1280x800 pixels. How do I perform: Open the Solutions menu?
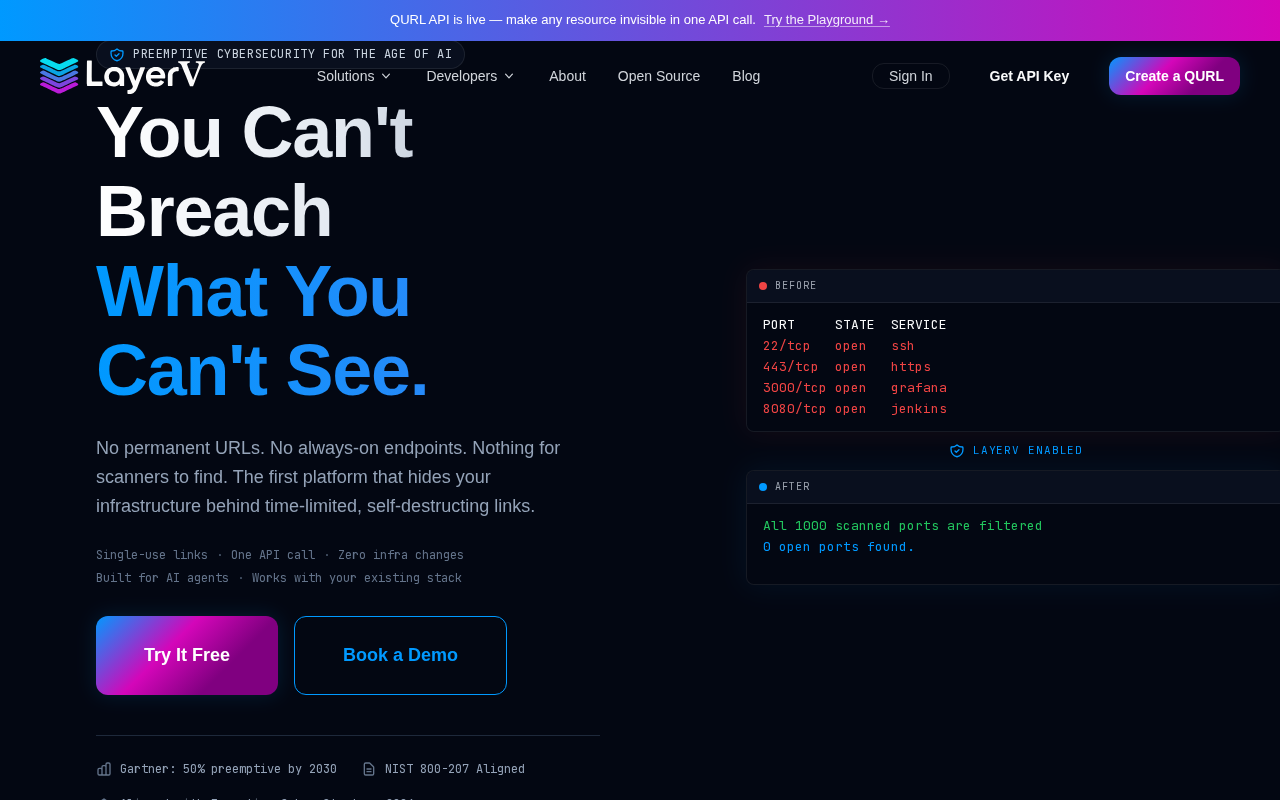tap(354, 76)
